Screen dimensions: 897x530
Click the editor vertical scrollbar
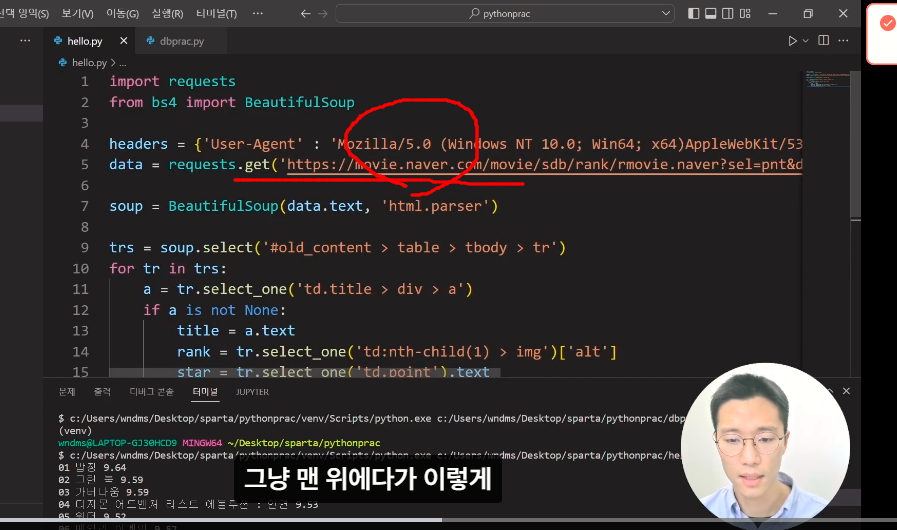coord(855,143)
